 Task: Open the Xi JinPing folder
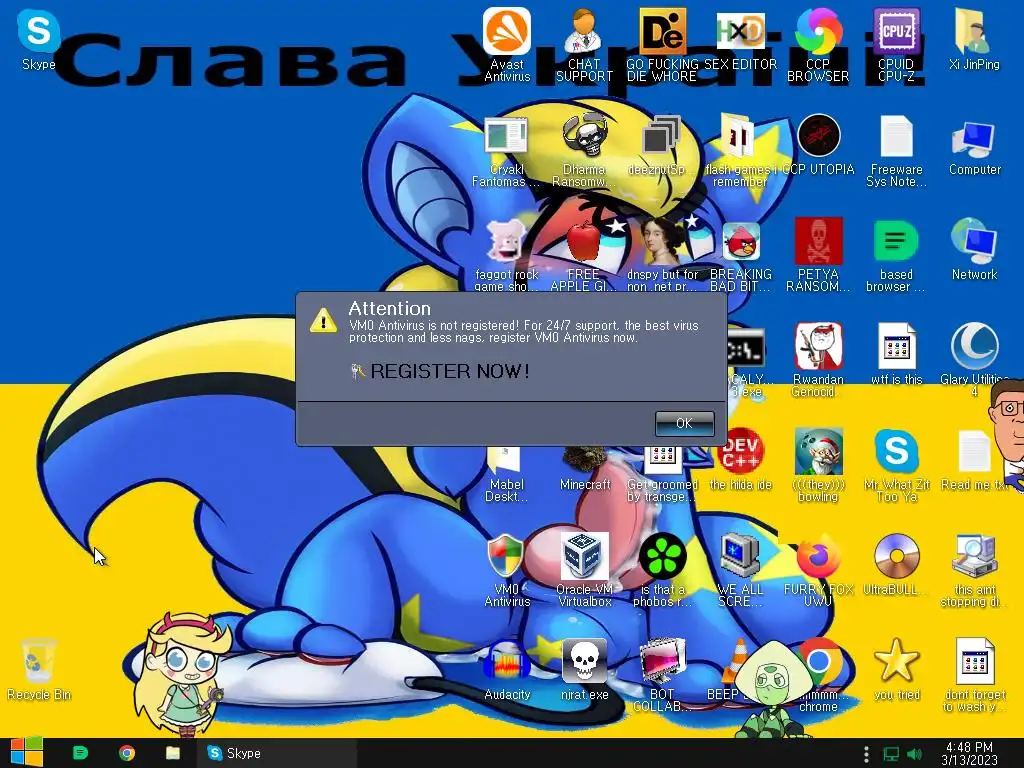[974, 39]
